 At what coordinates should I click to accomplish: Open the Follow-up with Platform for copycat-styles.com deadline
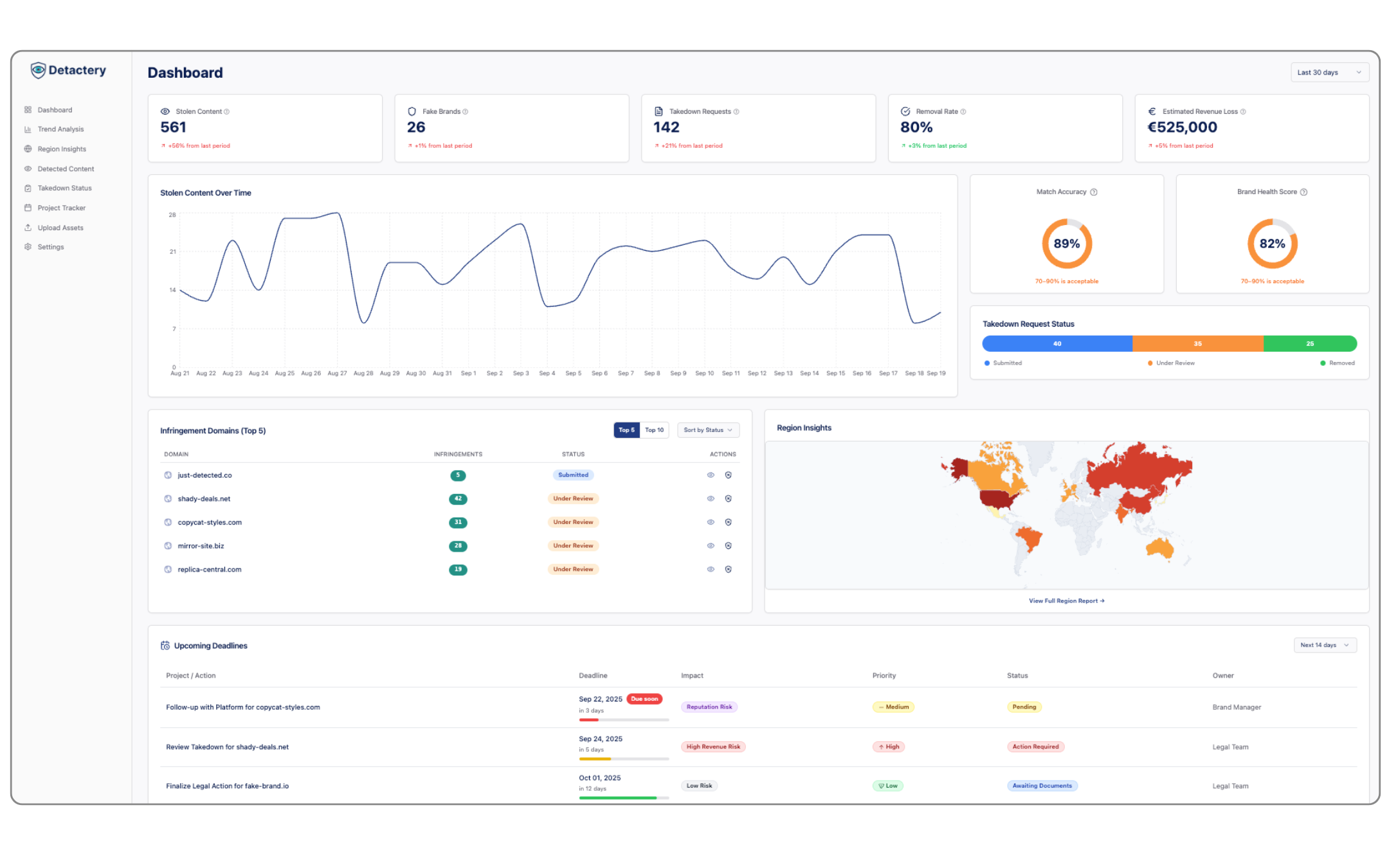click(243, 707)
